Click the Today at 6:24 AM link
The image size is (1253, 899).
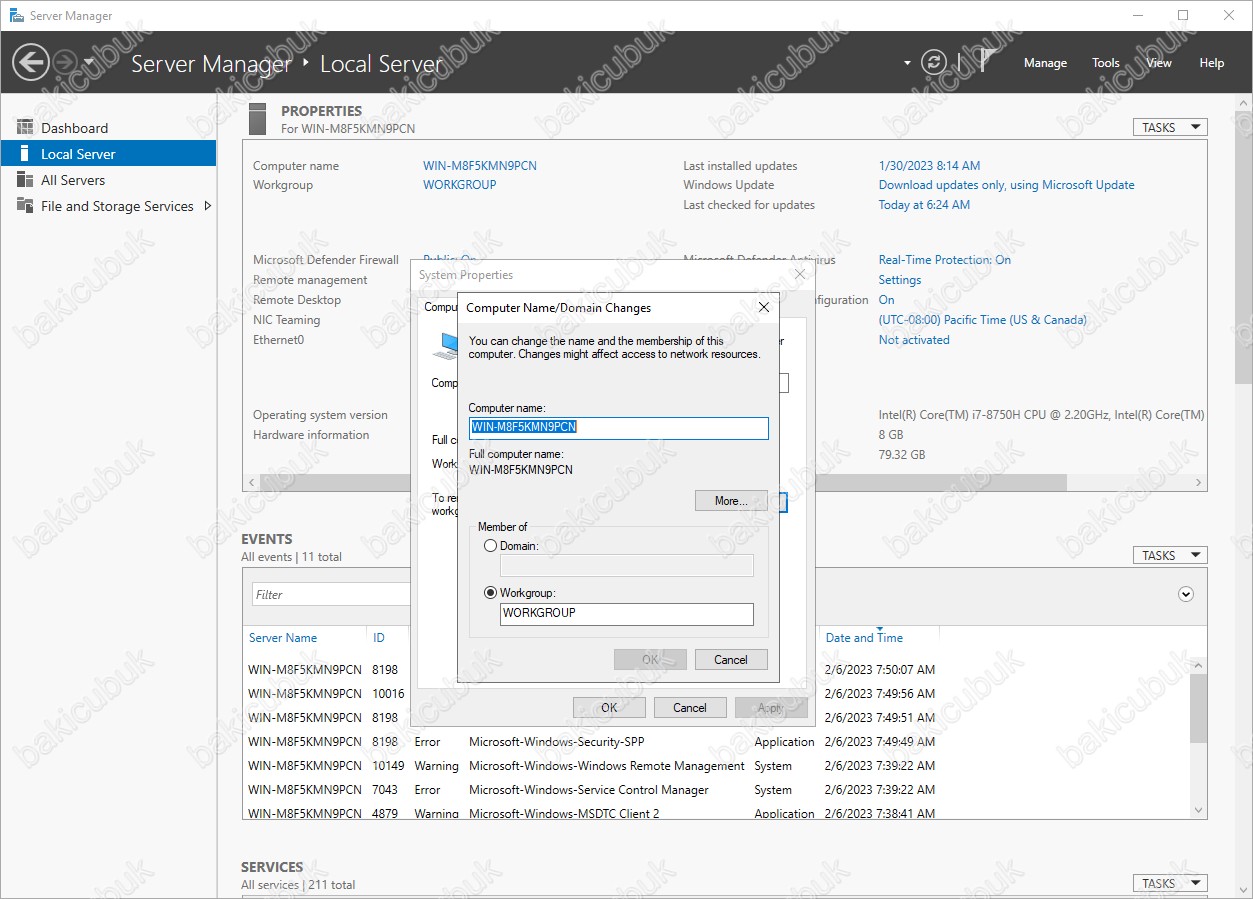[924, 205]
